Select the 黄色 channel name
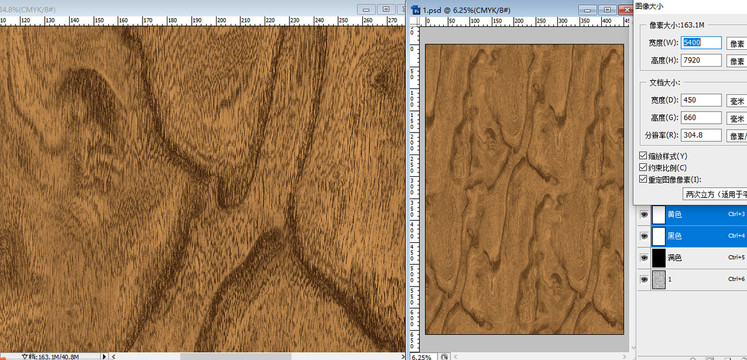This screenshot has width=747, height=360. pyautogui.click(x=675, y=215)
